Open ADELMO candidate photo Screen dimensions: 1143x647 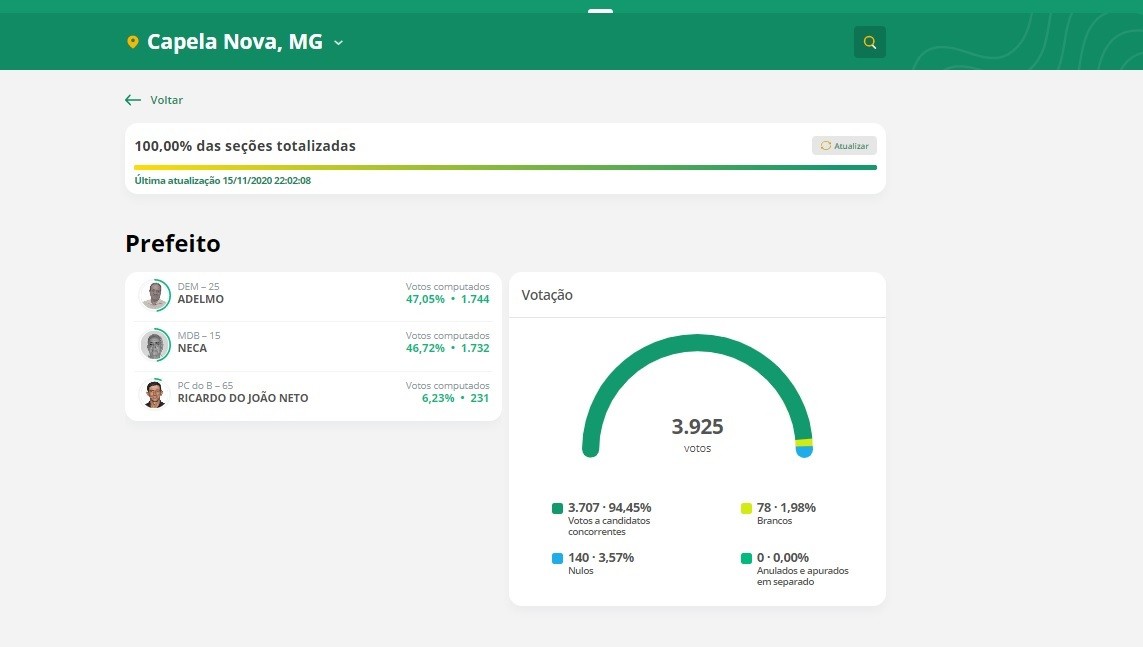155,295
